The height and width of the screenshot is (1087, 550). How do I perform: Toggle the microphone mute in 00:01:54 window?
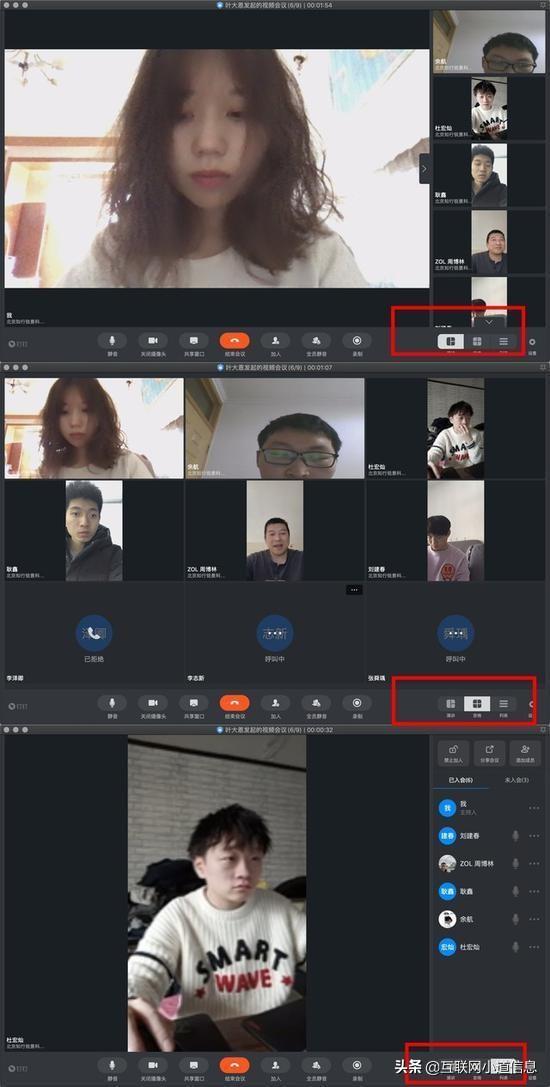[x=112, y=341]
